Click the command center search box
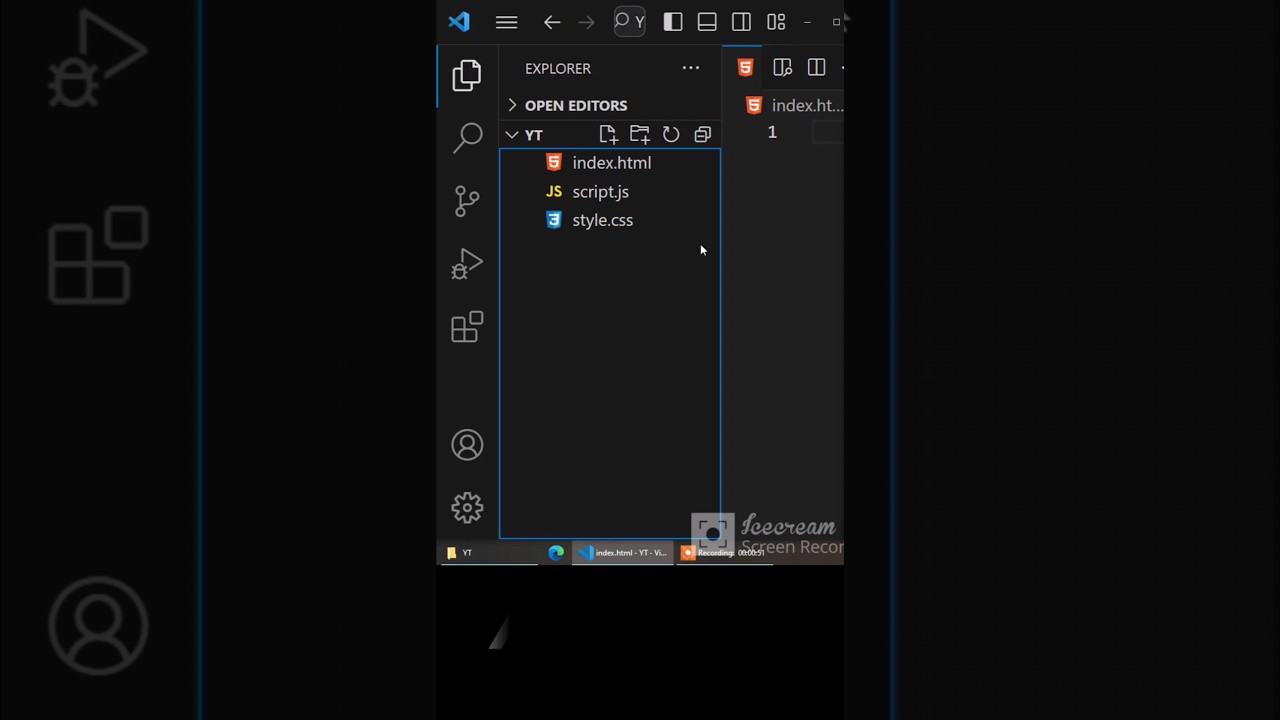Viewport: 1280px width, 720px height. pyautogui.click(x=629, y=21)
